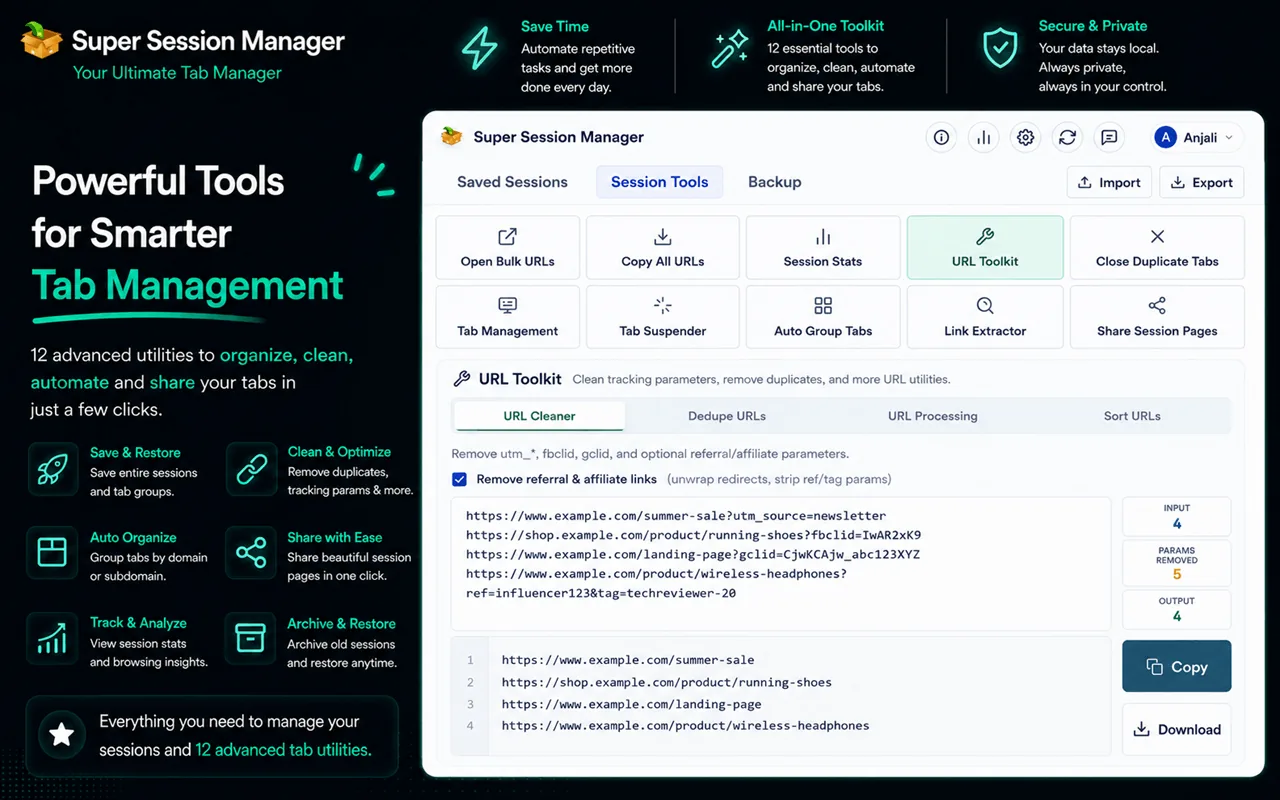Open the Backup tab

point(775,182)
